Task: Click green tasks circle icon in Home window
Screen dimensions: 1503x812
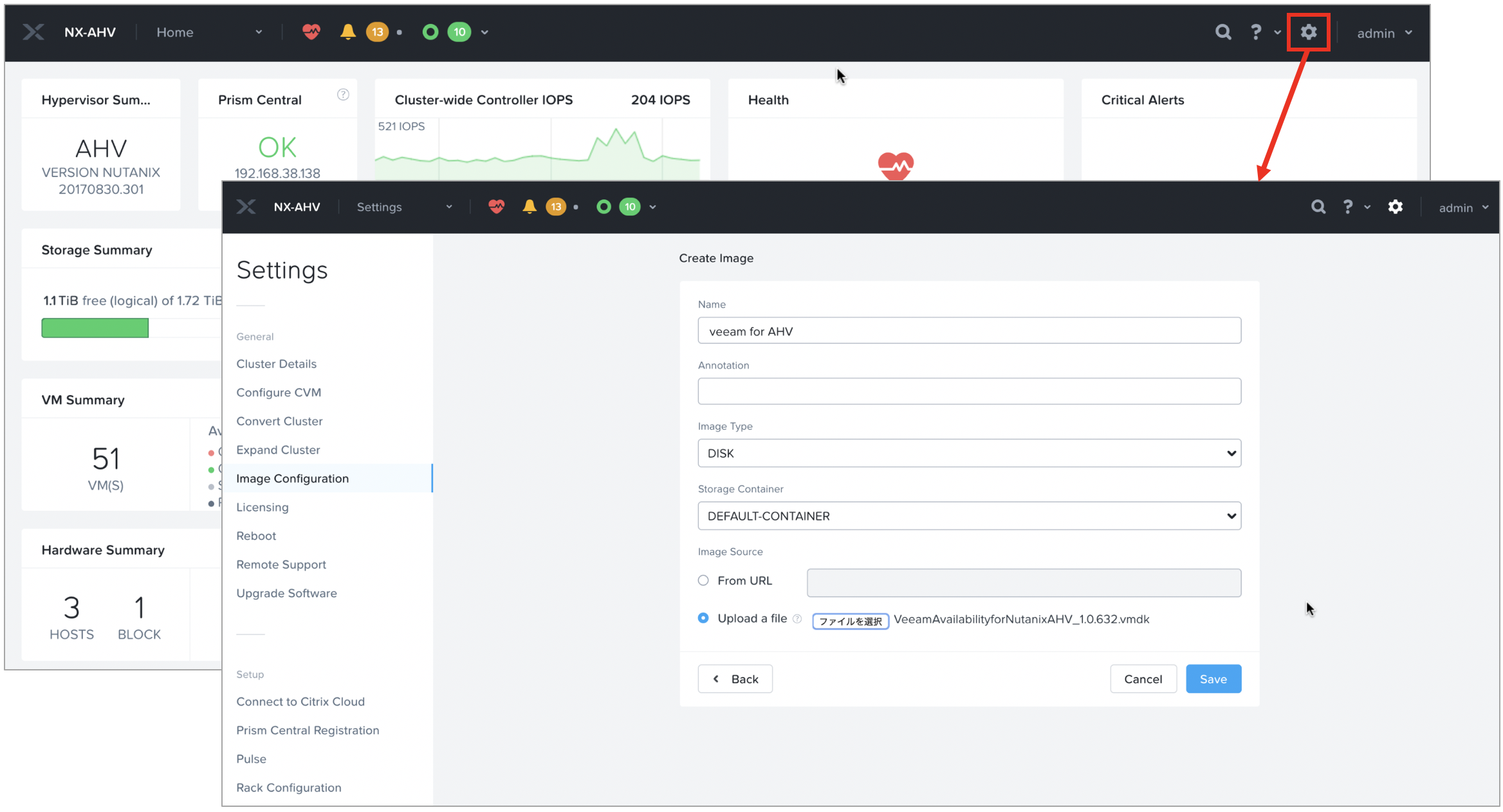Action: point(430,32)
